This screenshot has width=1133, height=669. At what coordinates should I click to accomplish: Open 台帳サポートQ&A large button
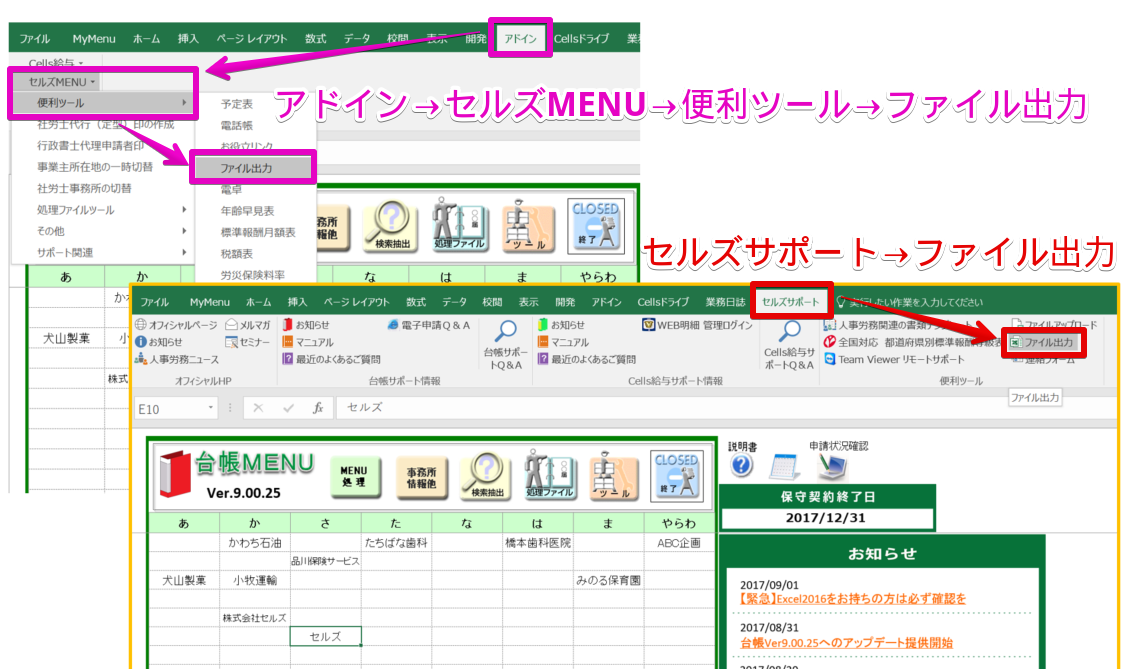tap(505, 345)
